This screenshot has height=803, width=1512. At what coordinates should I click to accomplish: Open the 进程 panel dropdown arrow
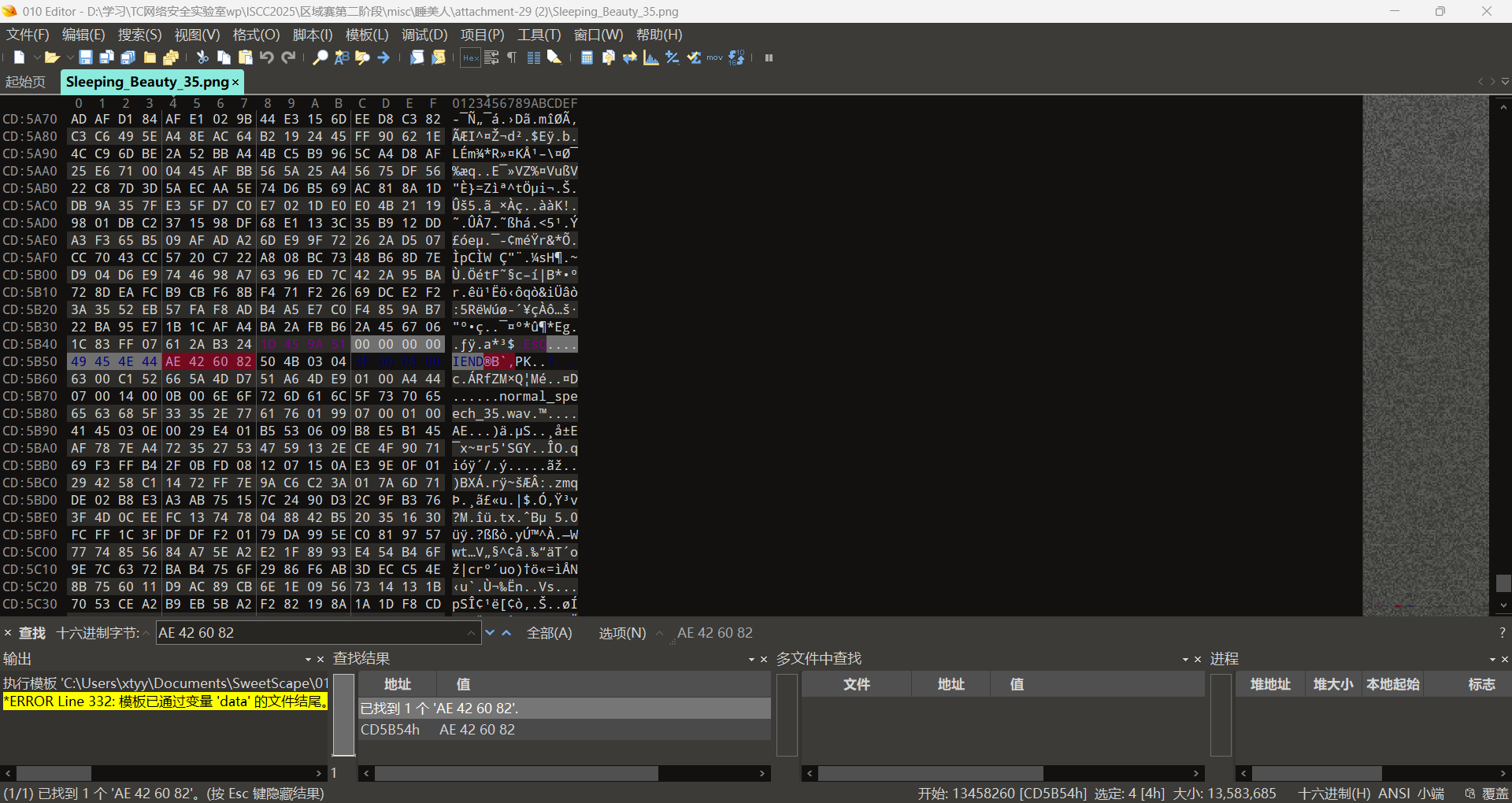(1492, 659)
